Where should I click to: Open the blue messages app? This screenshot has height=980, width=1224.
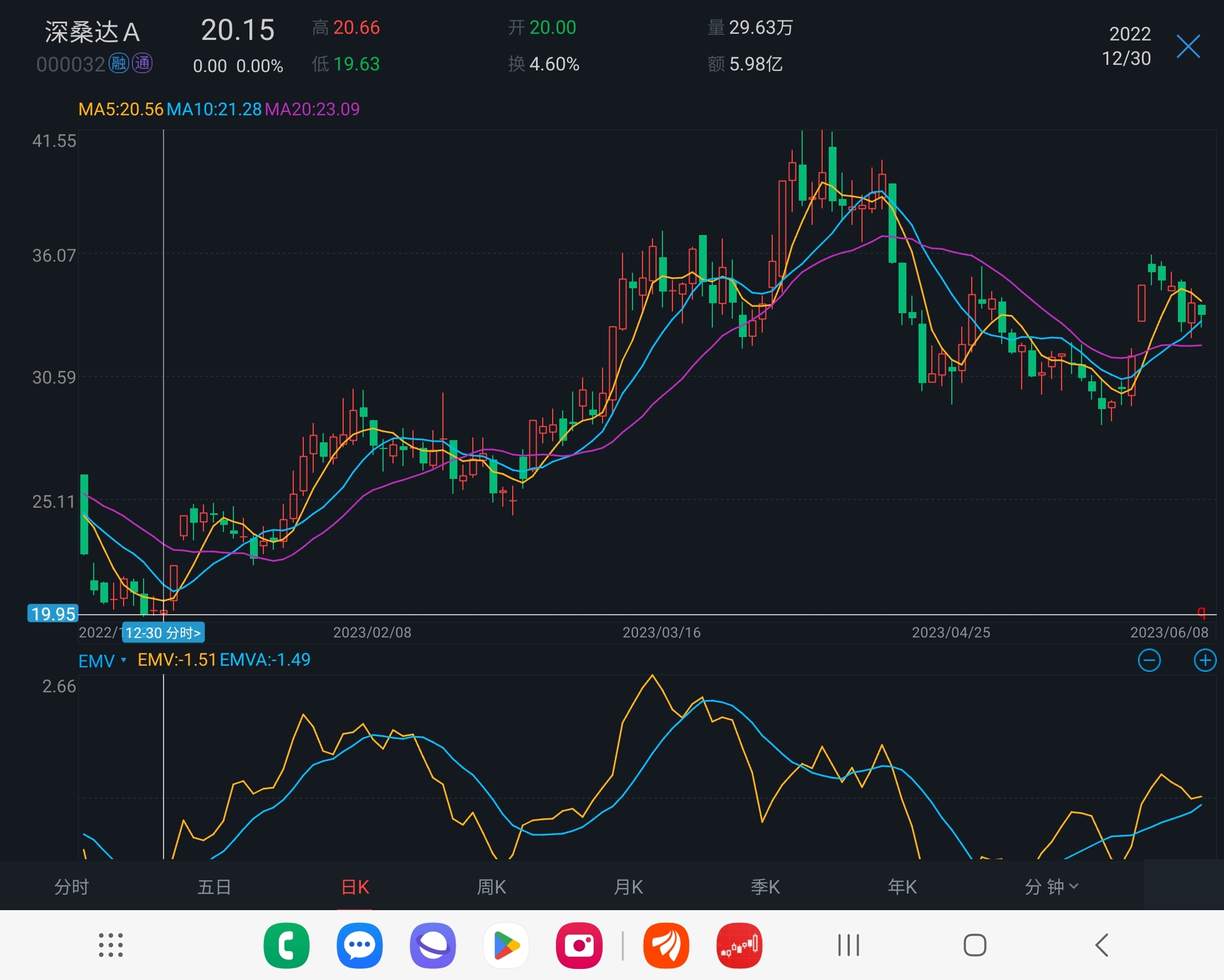coord(359,946)
